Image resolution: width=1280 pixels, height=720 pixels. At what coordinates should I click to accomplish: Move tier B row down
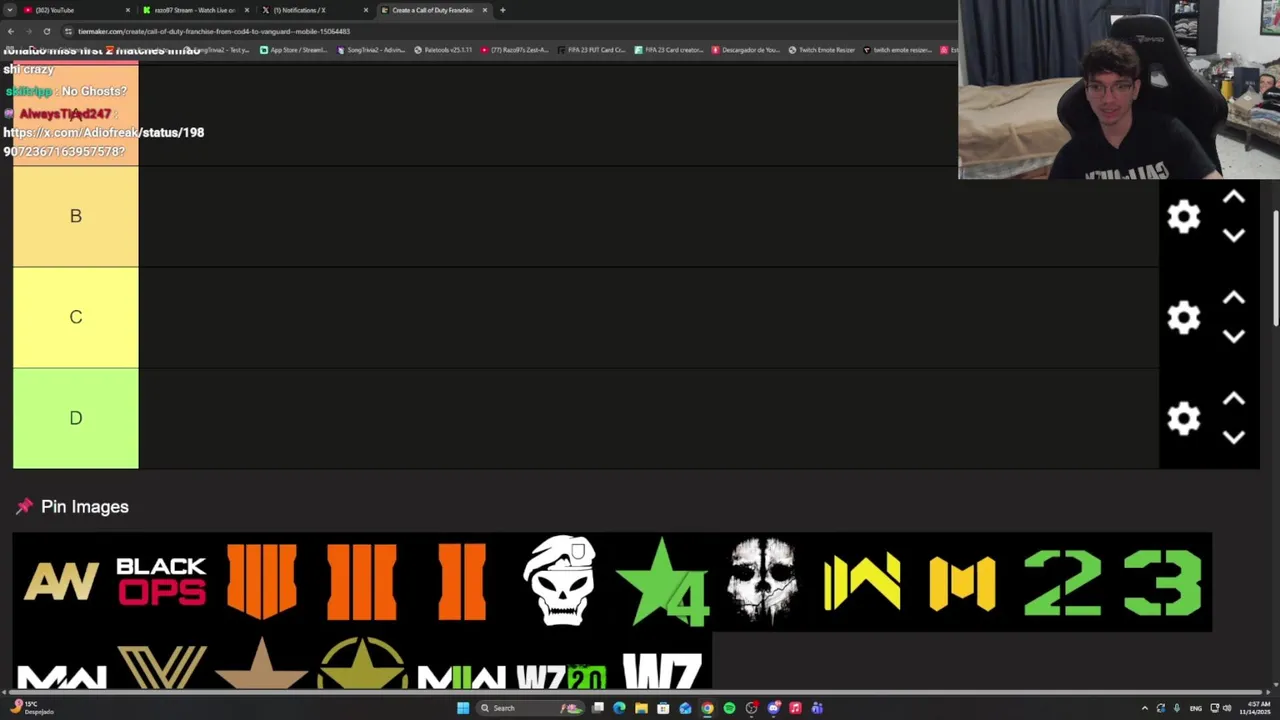click(x=1234, y=236)
